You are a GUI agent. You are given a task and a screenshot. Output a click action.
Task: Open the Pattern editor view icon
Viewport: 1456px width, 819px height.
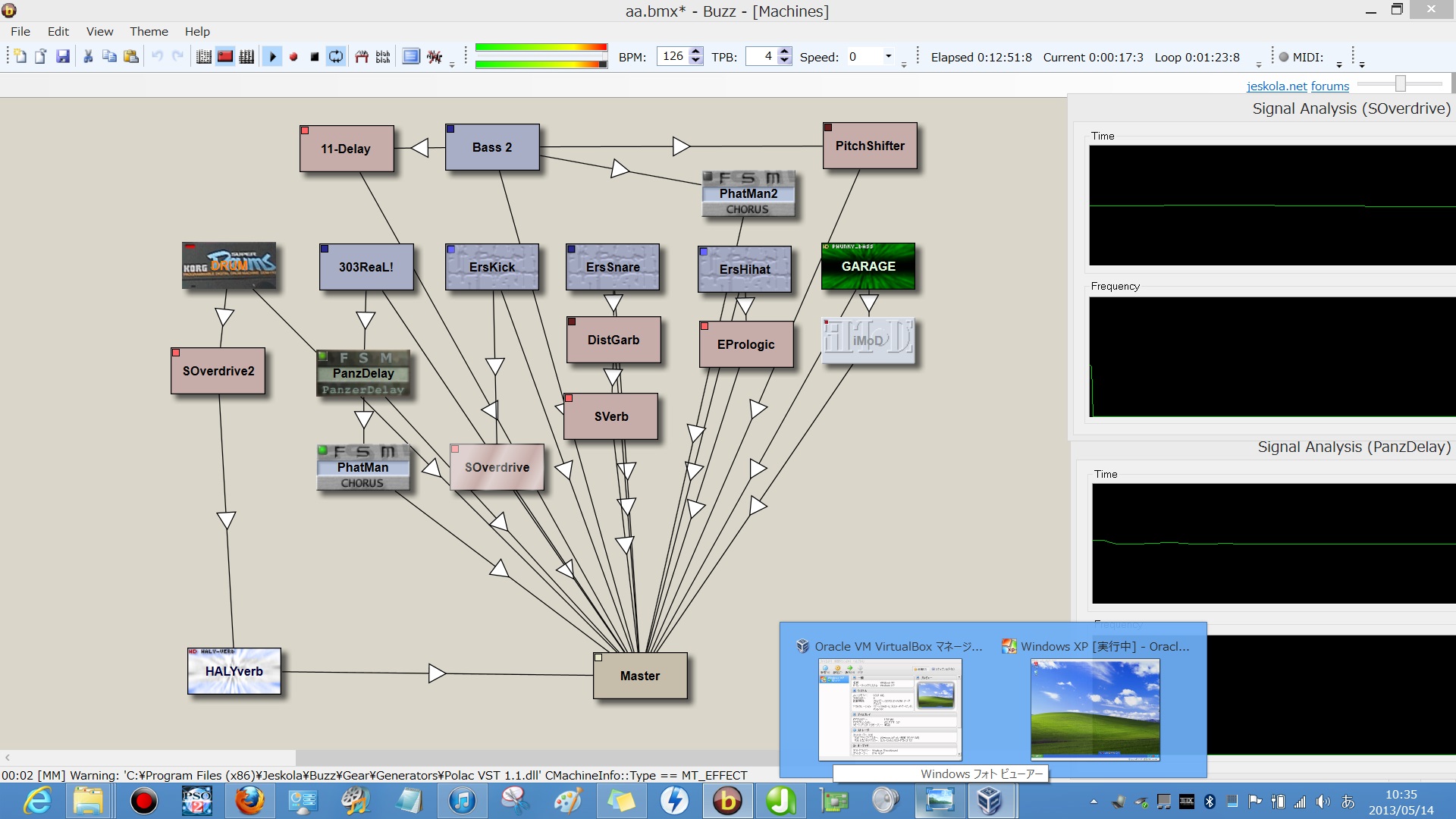pos(203,57)
